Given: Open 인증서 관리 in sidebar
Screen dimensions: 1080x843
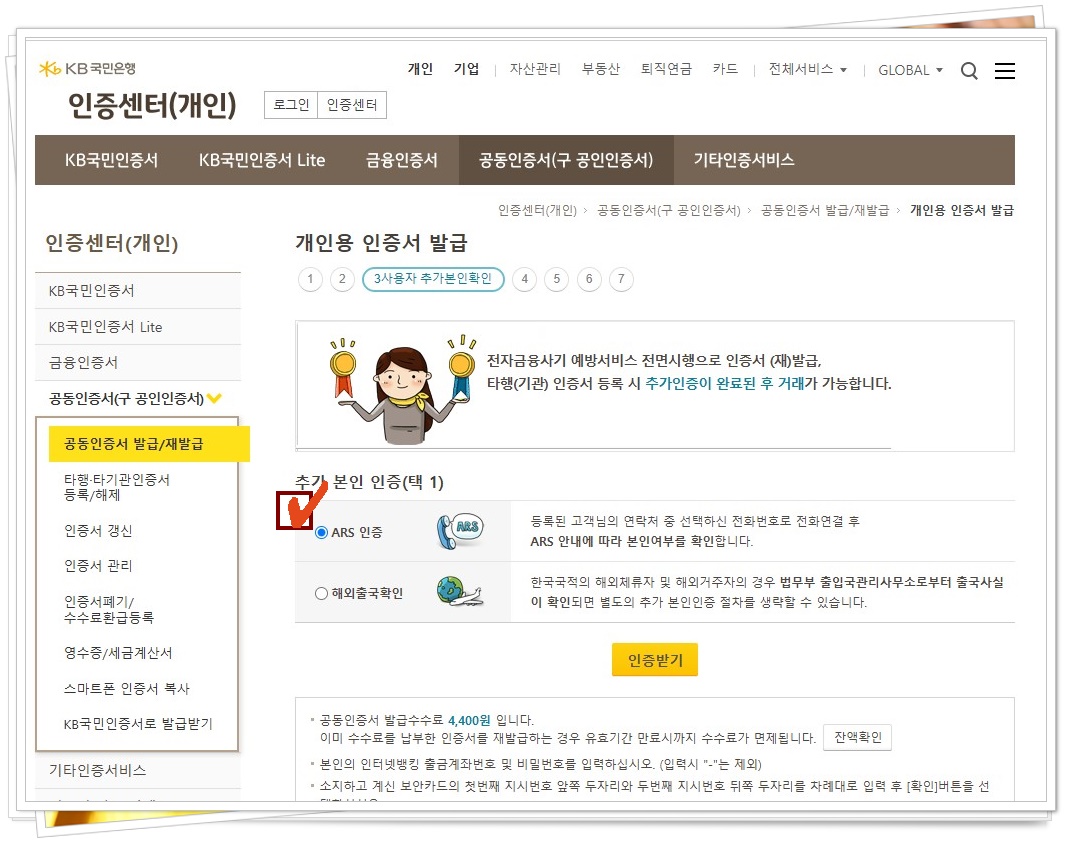Looking at the screenshot, I should click(x=98, y=565).
